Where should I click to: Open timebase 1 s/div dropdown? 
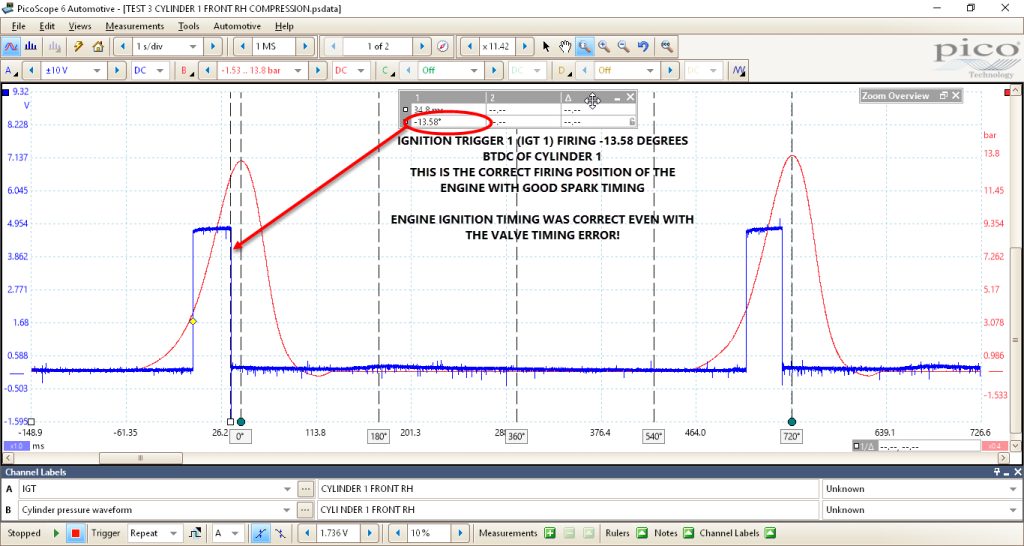click(x=193, y=46)
